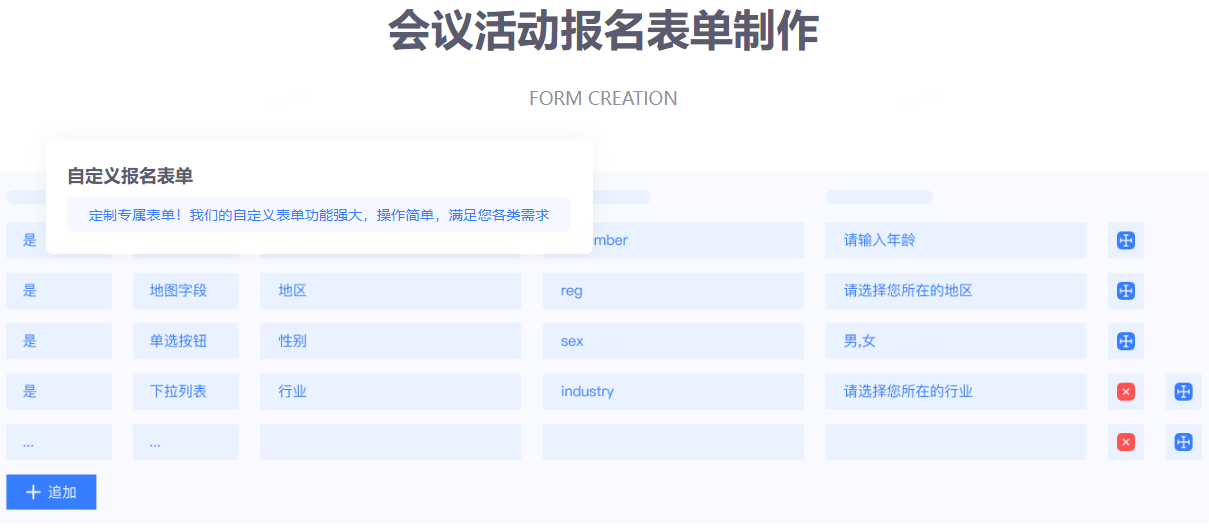Click the move icon in the 地区 row
Image resolution: width=1209 pixels, height=529 pixels.
(1125, 290)
